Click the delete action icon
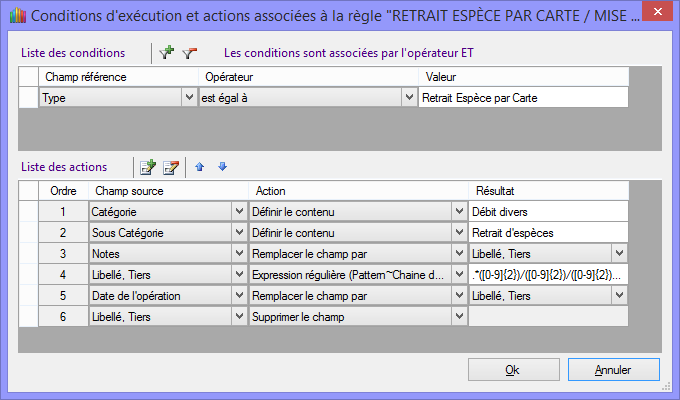Viewport: 680px width, 400px height. 171,167
